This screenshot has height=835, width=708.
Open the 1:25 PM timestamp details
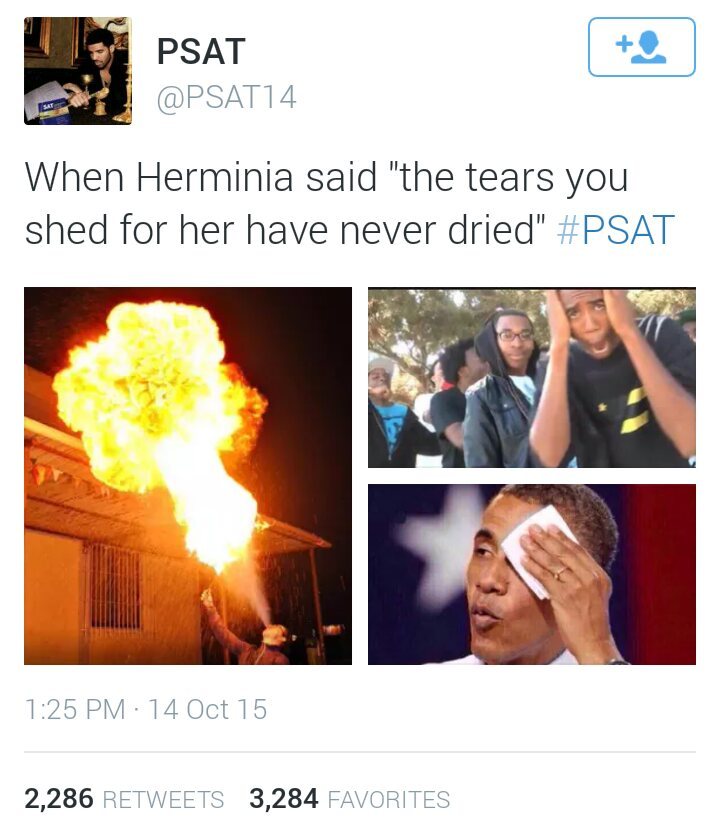coord(75,709)
